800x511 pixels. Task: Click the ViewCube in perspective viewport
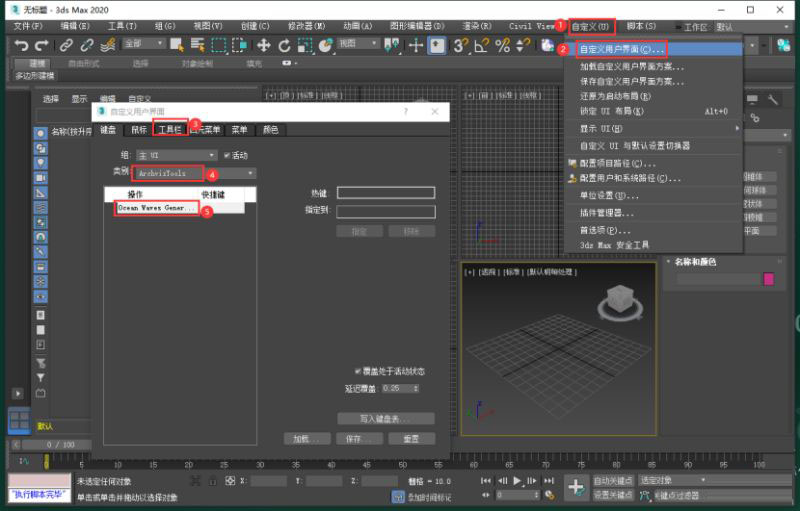[x=620, y=301]
